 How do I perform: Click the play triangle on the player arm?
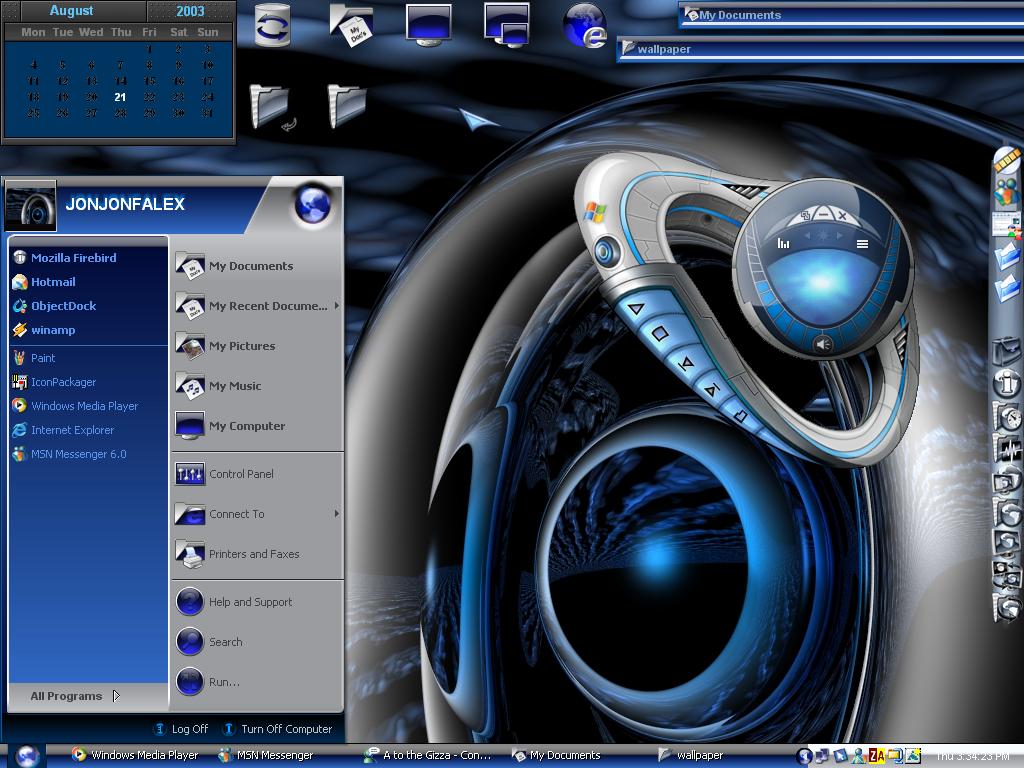tap(636, 308)
